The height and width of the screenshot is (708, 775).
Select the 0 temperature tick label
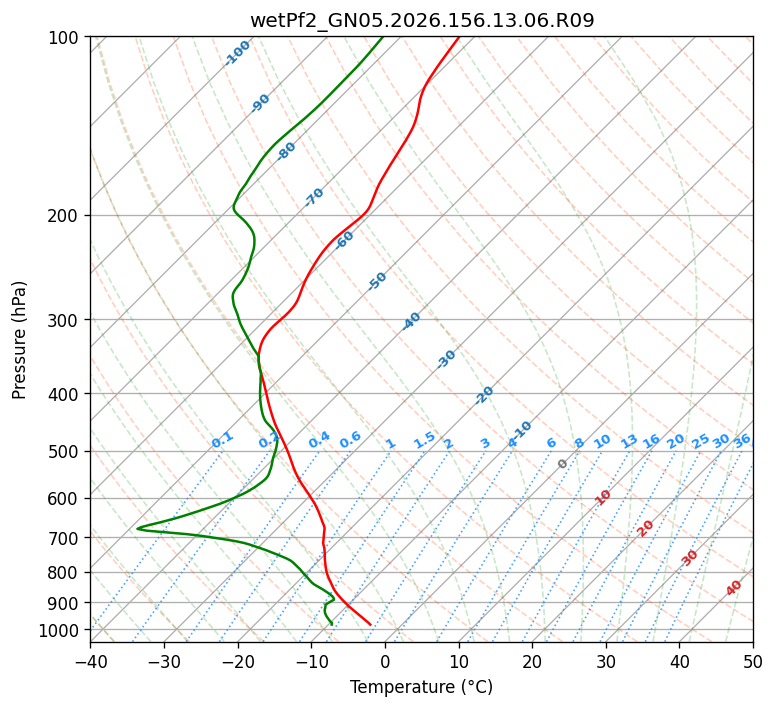coord(385,662)
